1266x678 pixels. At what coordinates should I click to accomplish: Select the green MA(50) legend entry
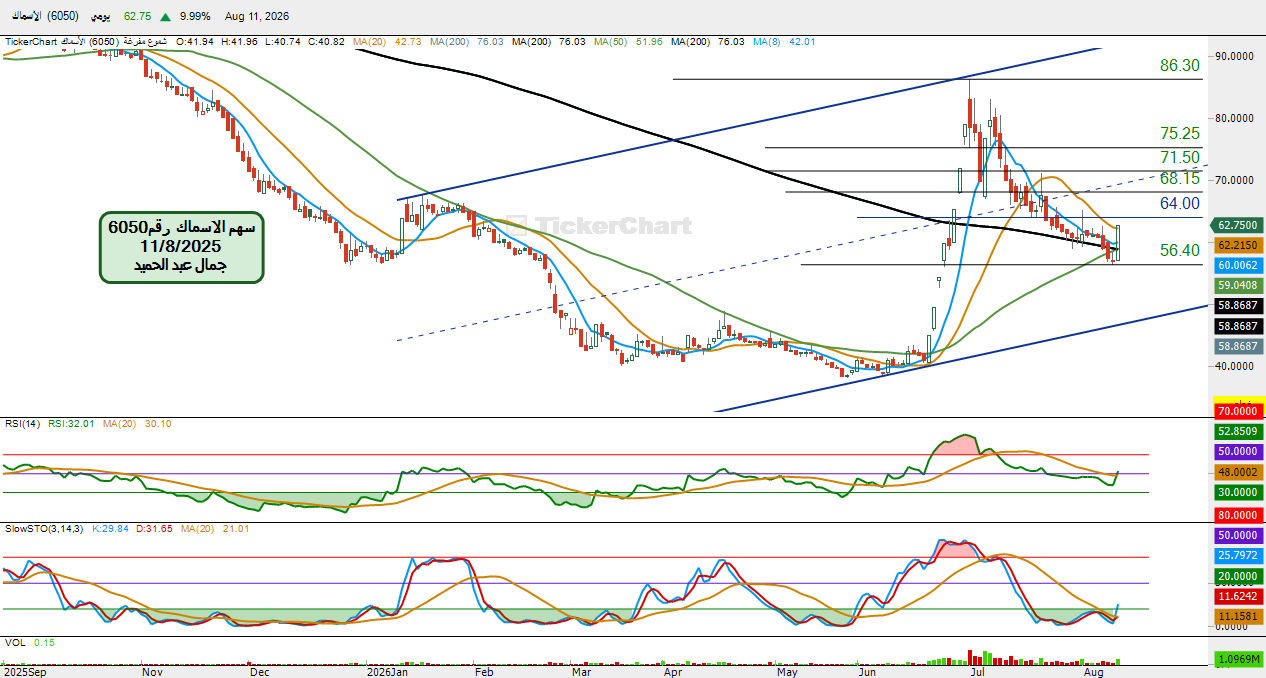pyautogui.click(x=609, y=41)
